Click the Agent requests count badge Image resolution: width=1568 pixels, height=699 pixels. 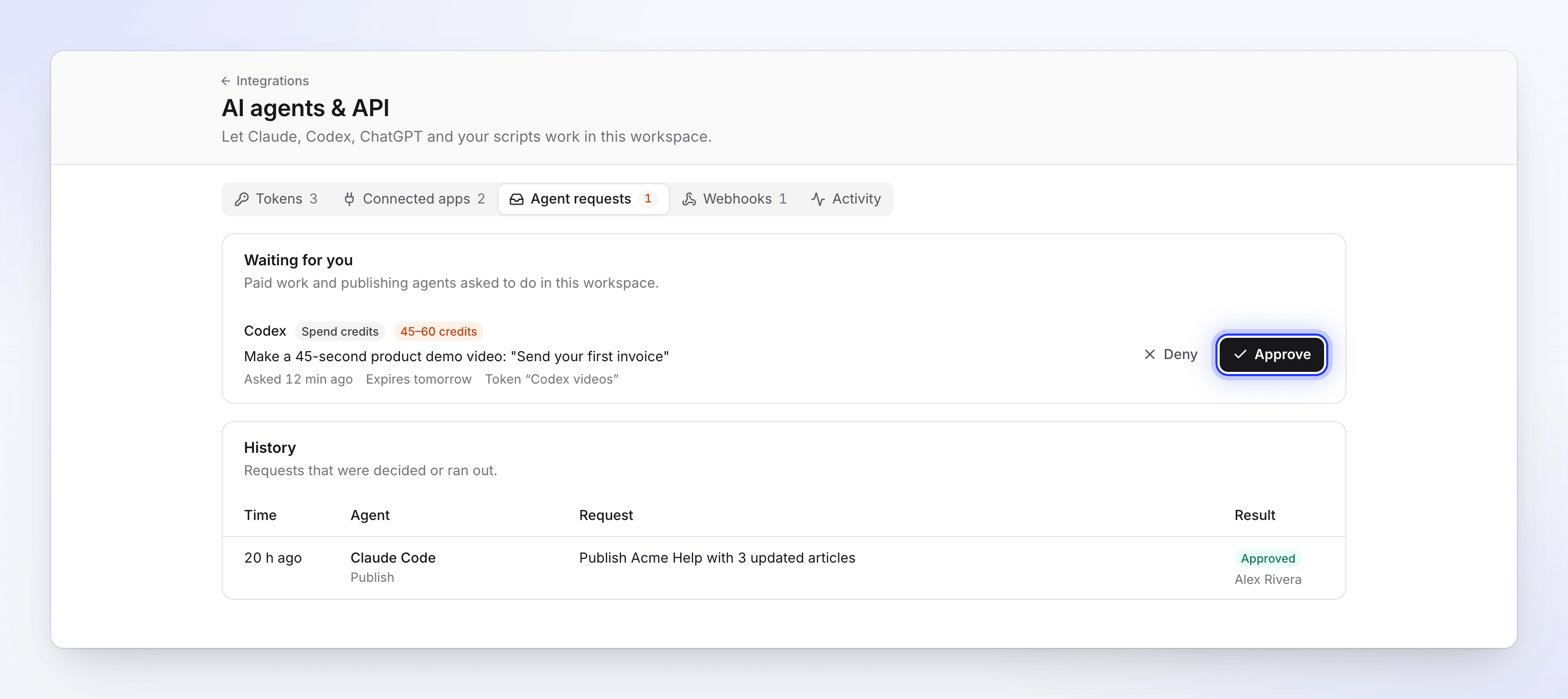point(648,199)
